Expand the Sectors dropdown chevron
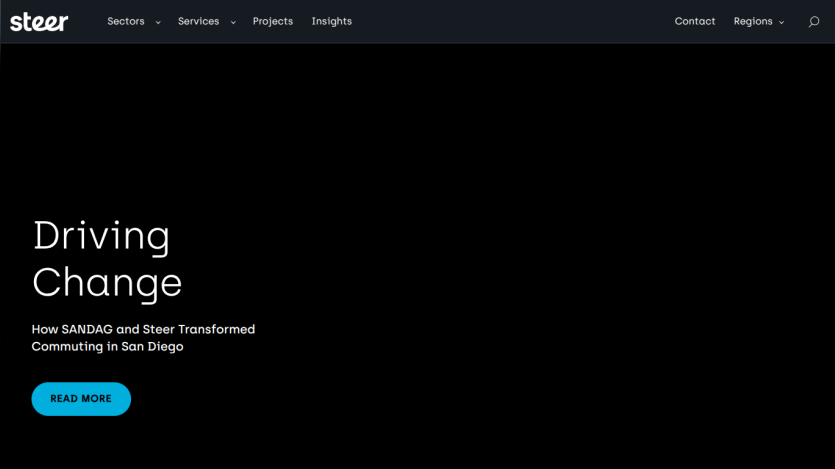 [158, 22]
